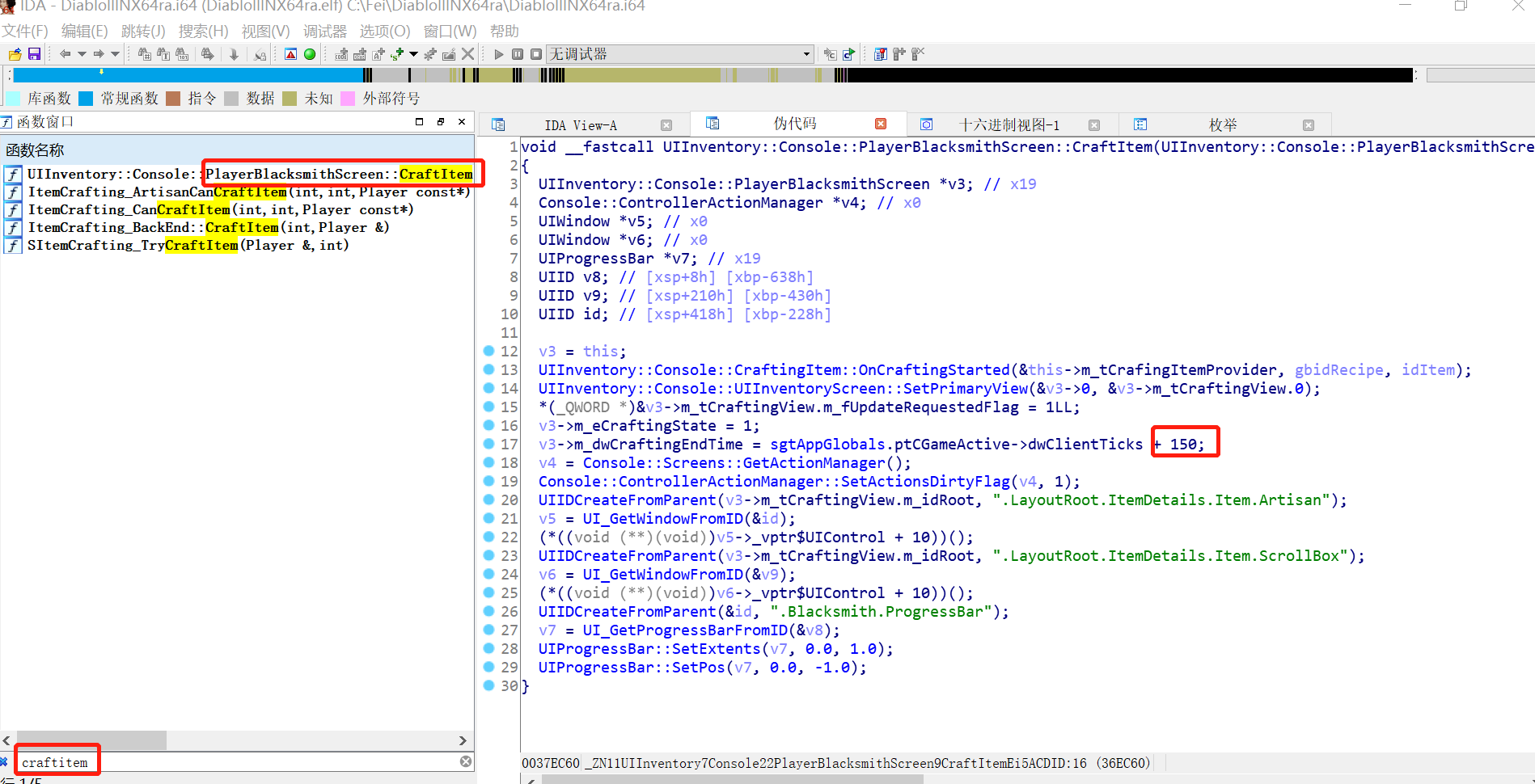The width and height of the screenshot is (1535, 784).
Task: Maximize the 函数窗口 panel
Action: coord(419,122)
